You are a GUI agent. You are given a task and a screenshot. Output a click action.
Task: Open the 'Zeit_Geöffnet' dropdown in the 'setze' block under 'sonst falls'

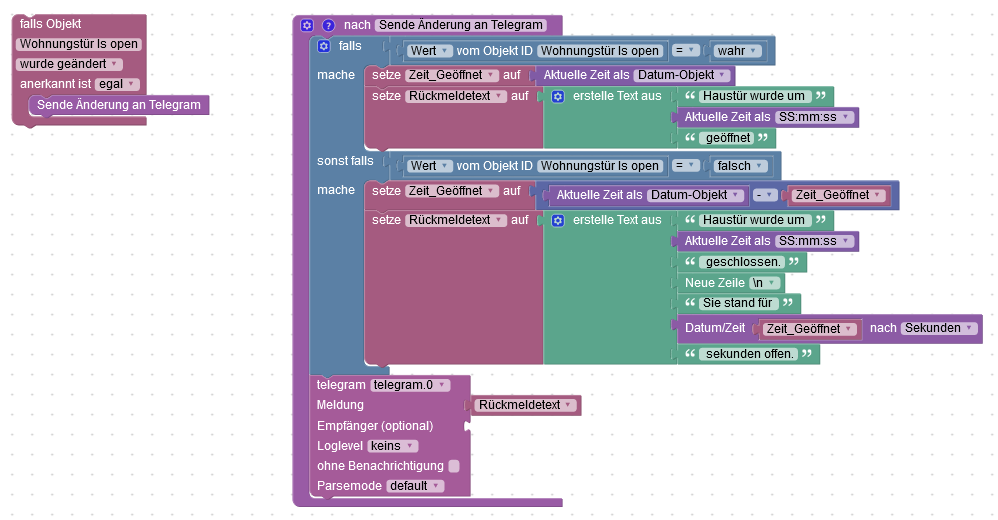tap(452, 191)
